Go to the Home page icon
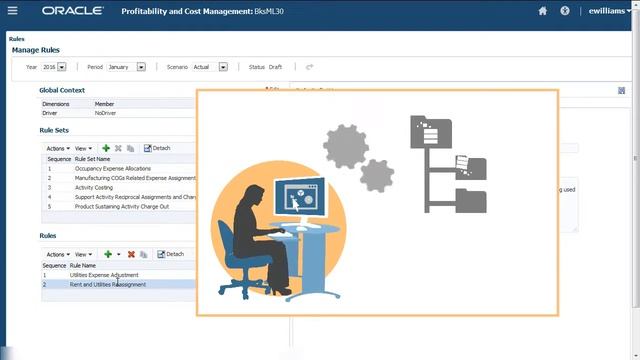 542,11
